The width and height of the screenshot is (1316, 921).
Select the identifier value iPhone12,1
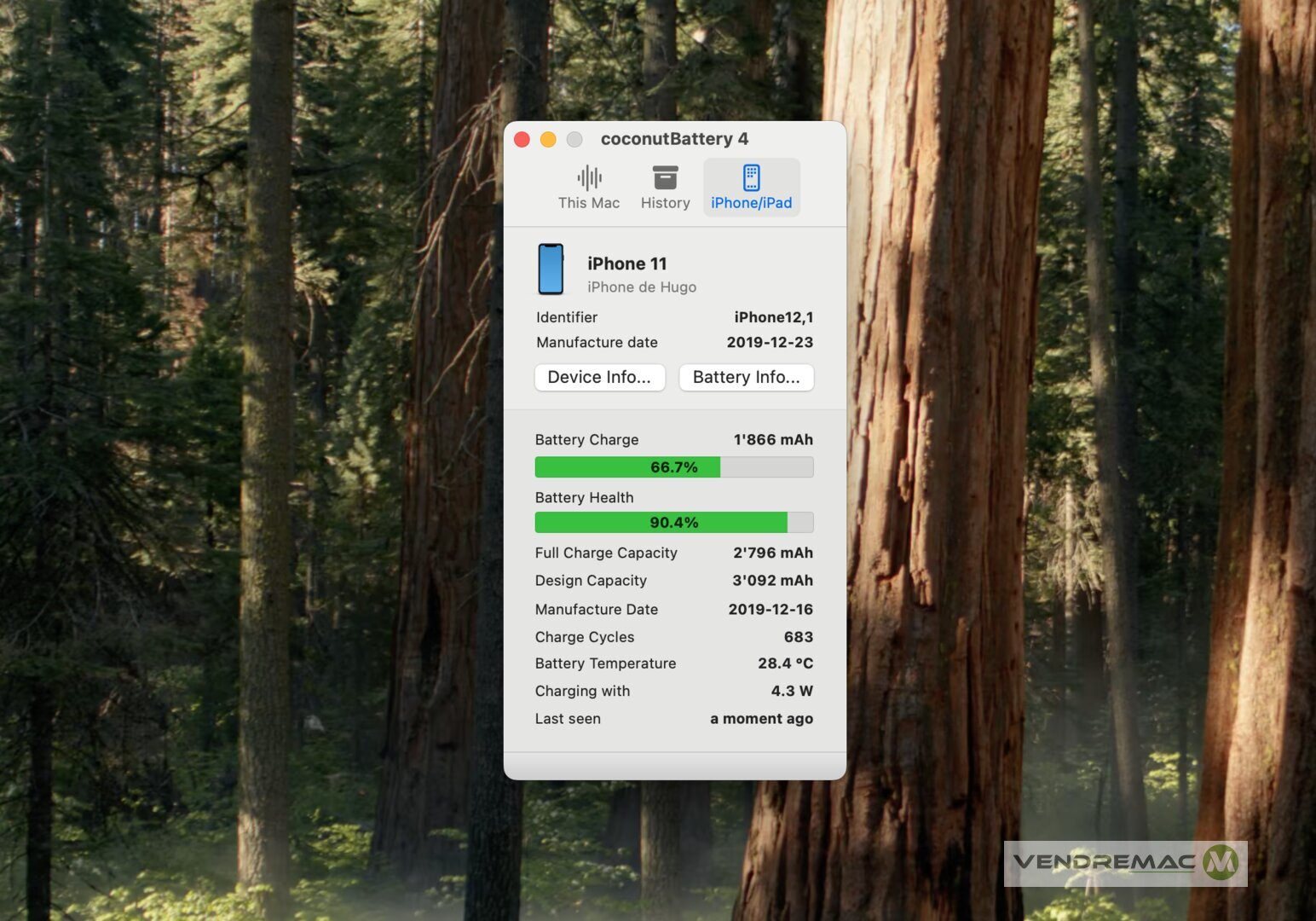[773, 317]
